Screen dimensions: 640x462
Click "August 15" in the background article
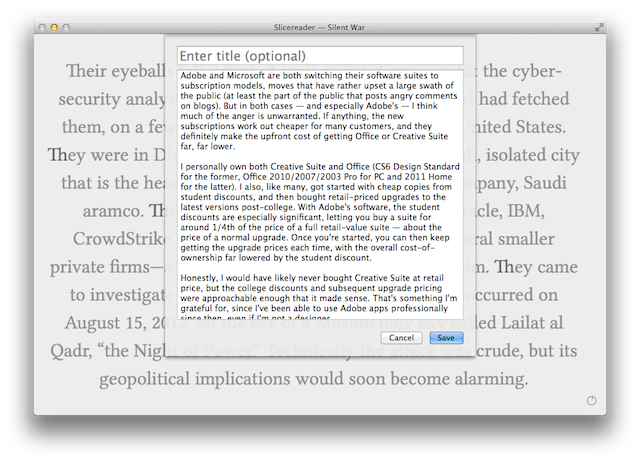pyautogui.click(x=105, y=323)
